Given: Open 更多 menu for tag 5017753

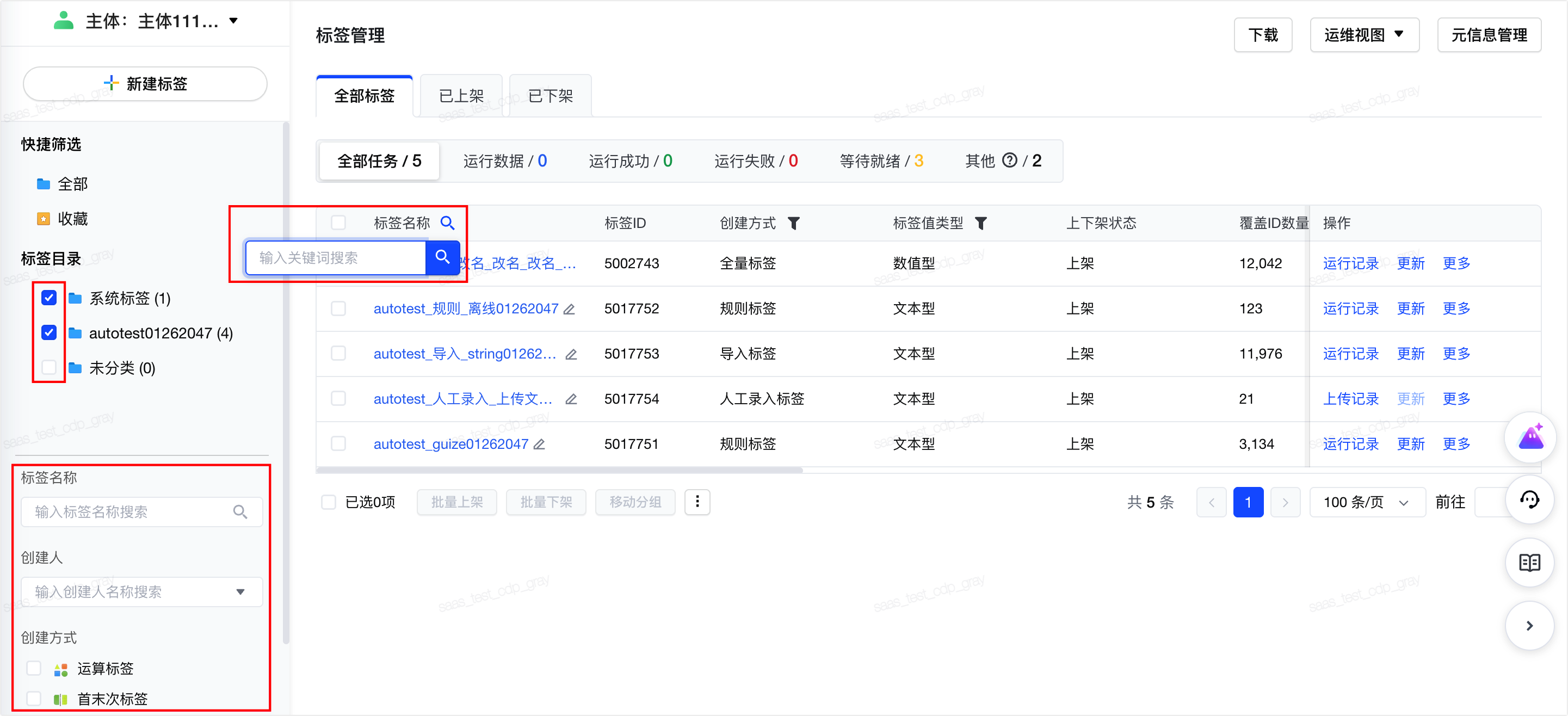Looking at the screenshot, I should pyautogui.click(x=1456, y=354).
